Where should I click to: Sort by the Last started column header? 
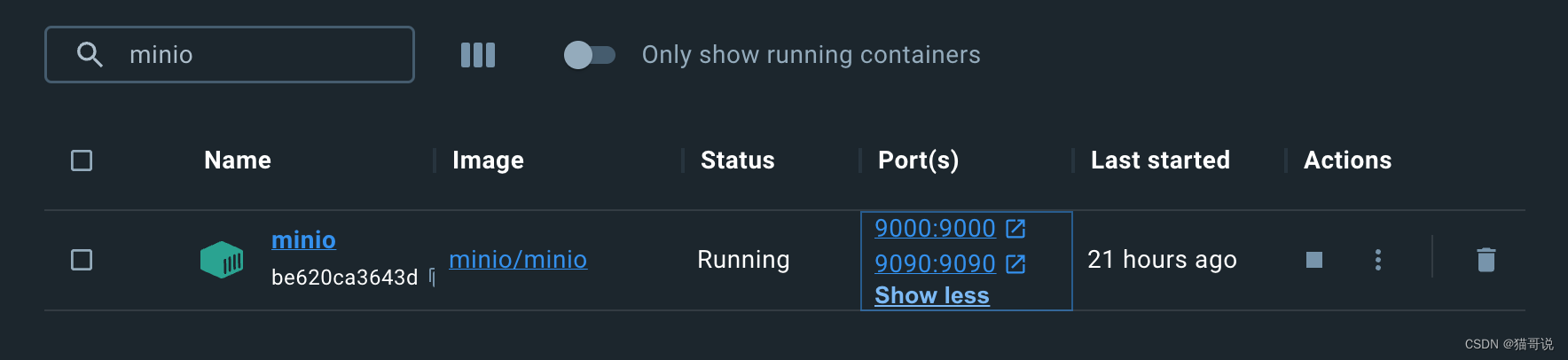(x=1160, y=160)
